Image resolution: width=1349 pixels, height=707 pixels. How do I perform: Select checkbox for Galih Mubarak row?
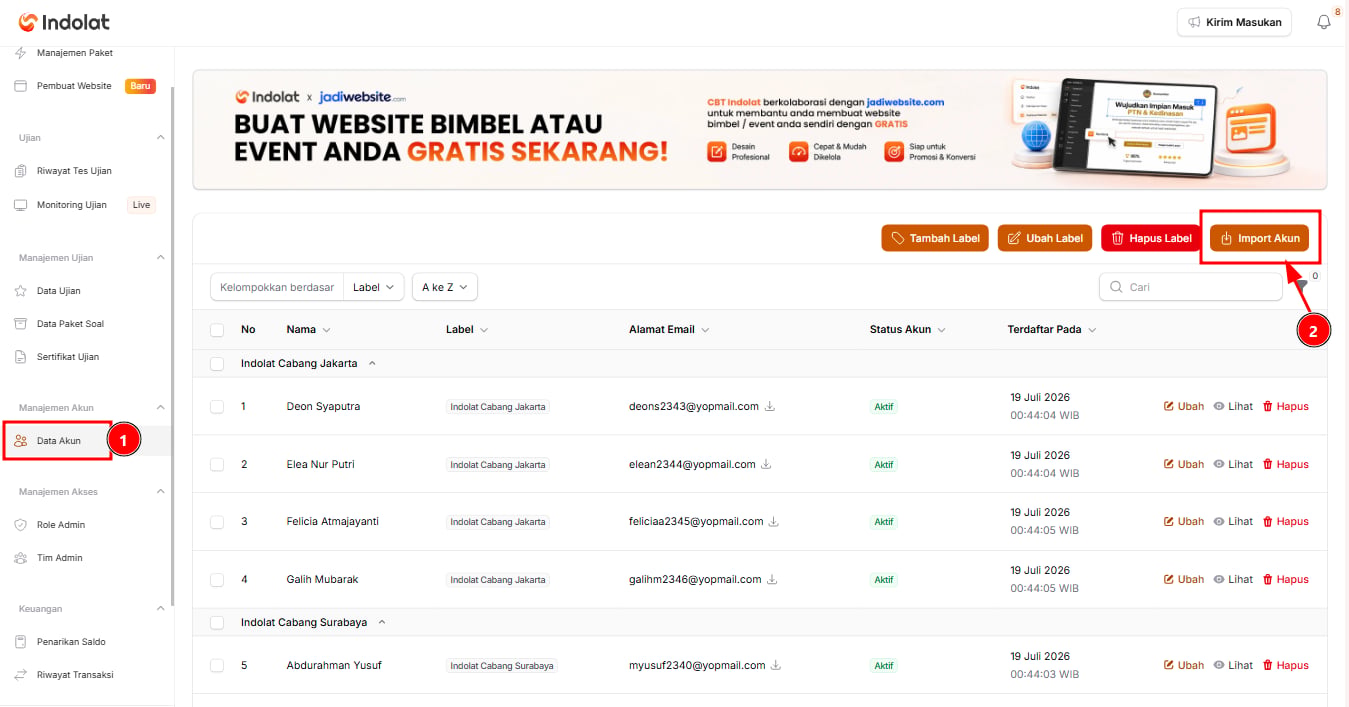(x=217, y=580)
